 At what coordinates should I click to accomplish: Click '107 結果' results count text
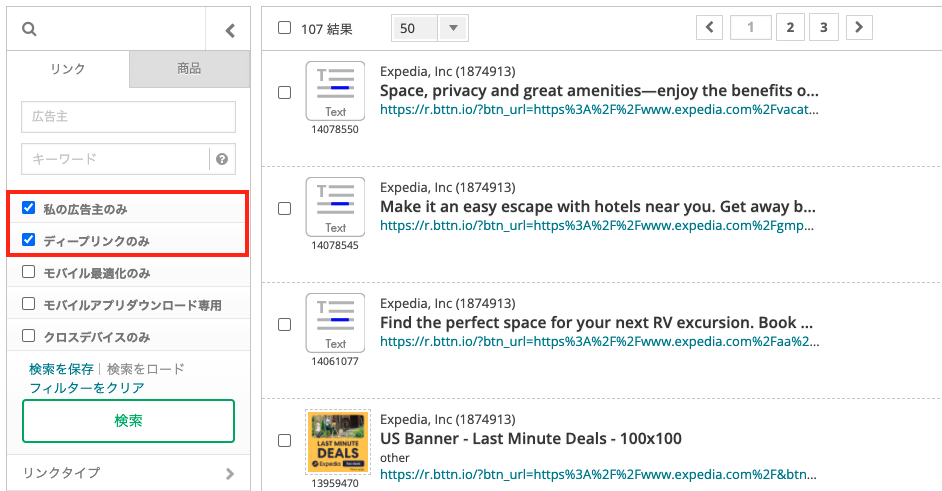point(326,29)
